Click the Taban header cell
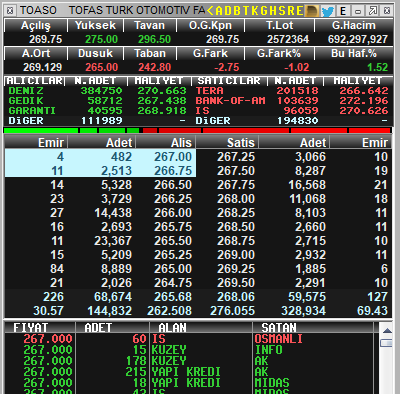Screen dimensions: 400x394 click(150, 53)
